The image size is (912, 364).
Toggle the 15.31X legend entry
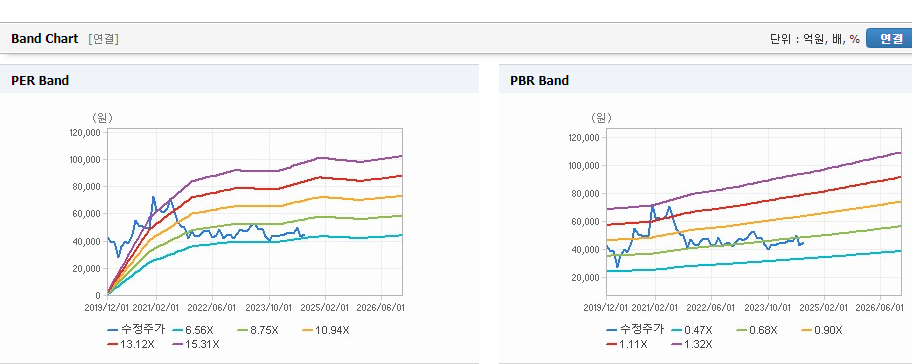(196, 344)
